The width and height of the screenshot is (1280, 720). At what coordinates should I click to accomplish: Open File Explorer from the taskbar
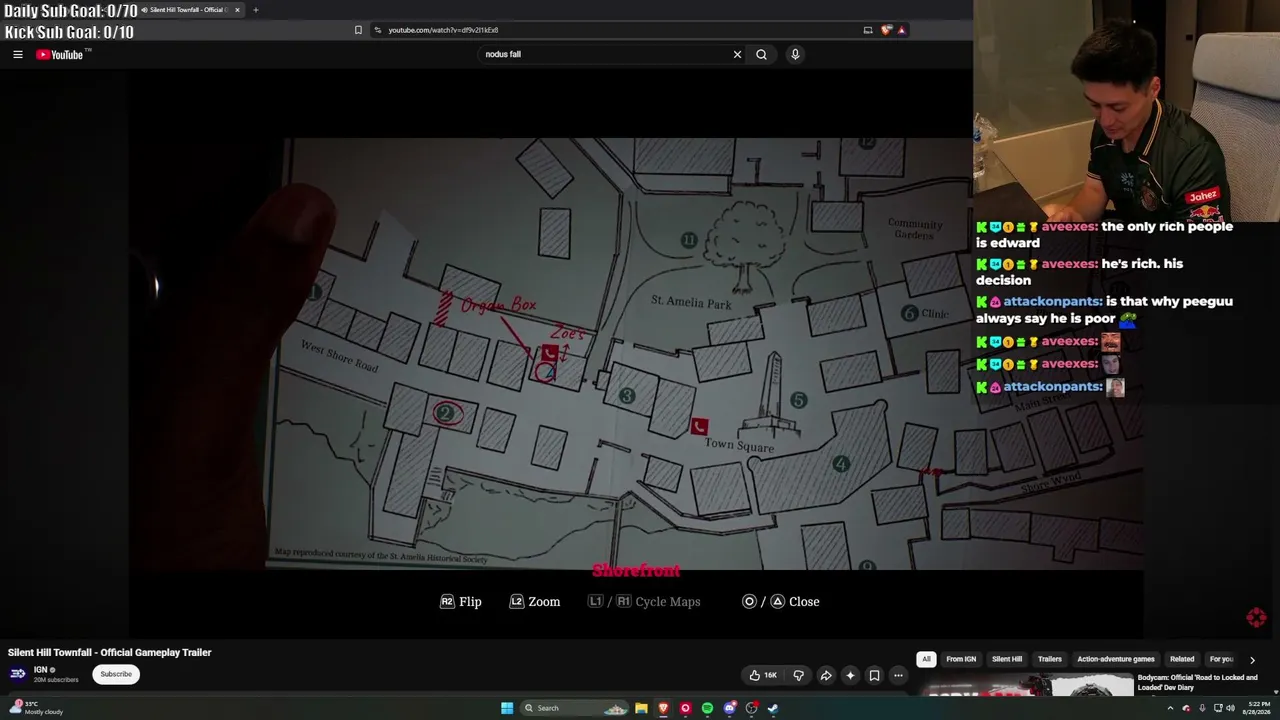tap(641, 708)
